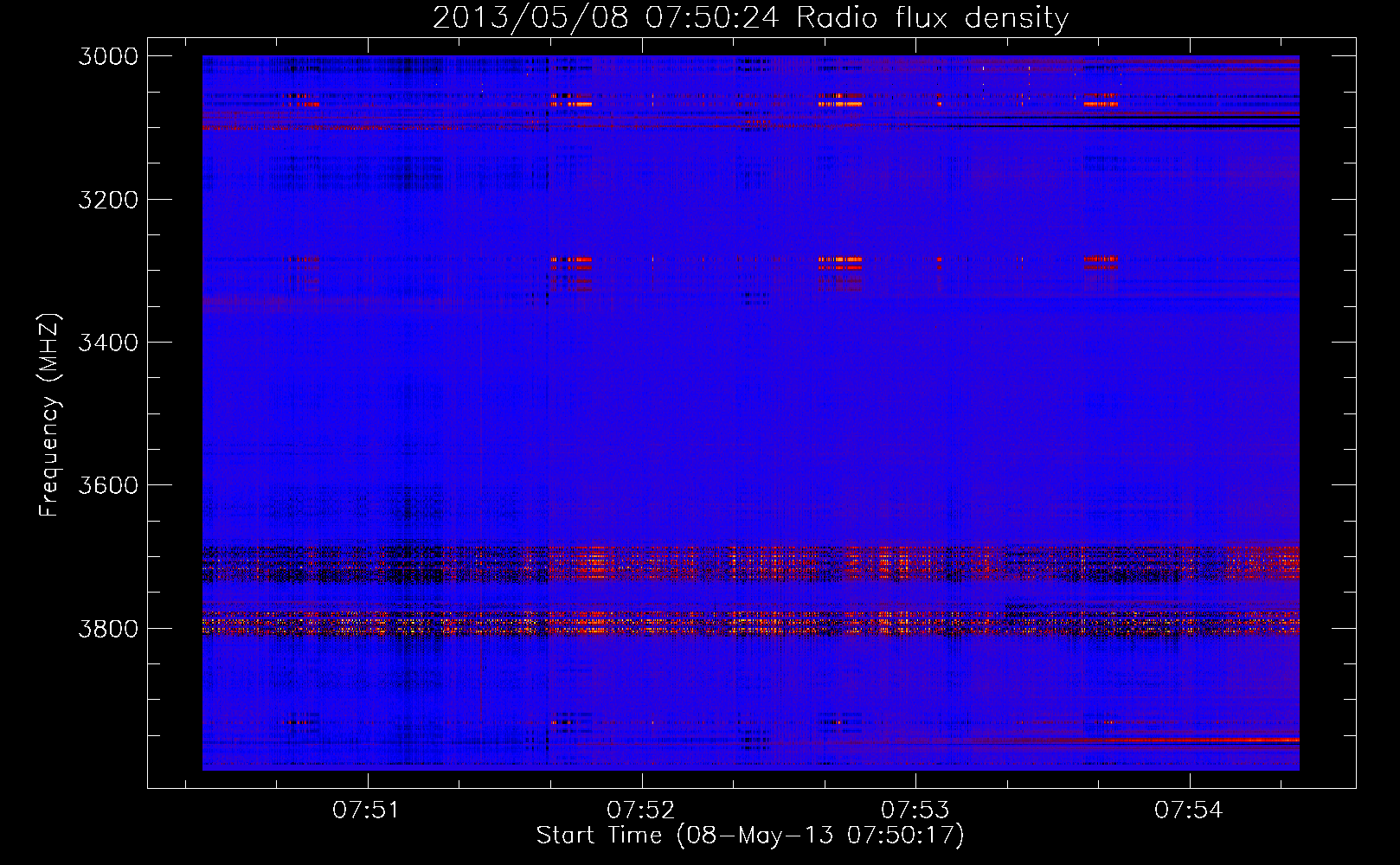This screenshot has height=865, width=1400.
Task: Select the 3200 frequency tick label
Action: click(108, 200)
